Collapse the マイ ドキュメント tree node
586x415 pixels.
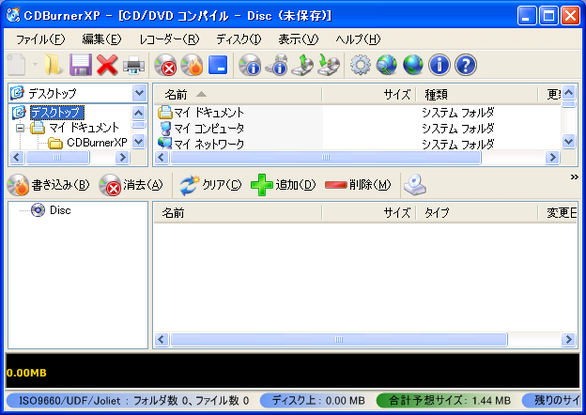tap(20, 128)
